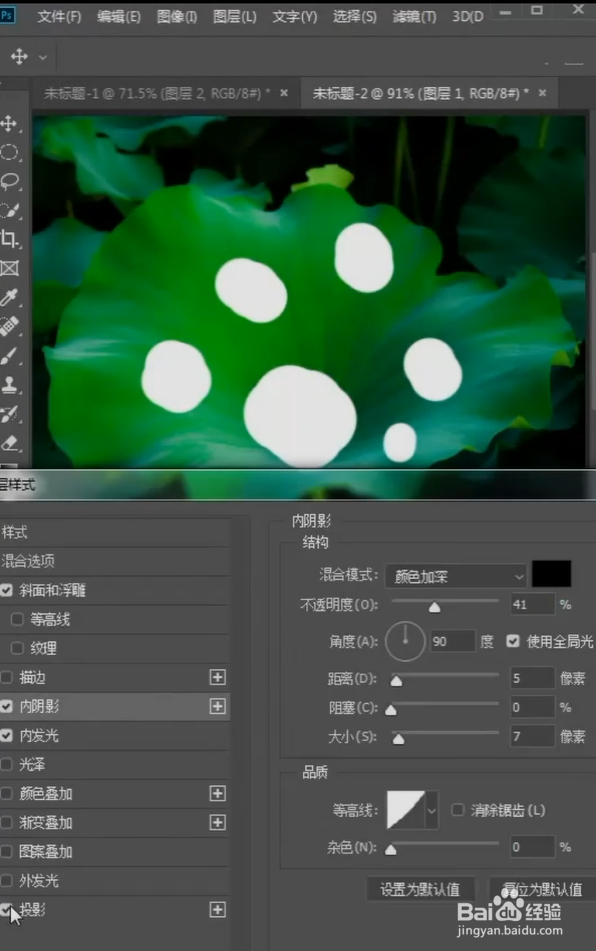This screenshot has height=951, width=596.
Task: Open the 图层(L) menu
Action: coord(235,16)
